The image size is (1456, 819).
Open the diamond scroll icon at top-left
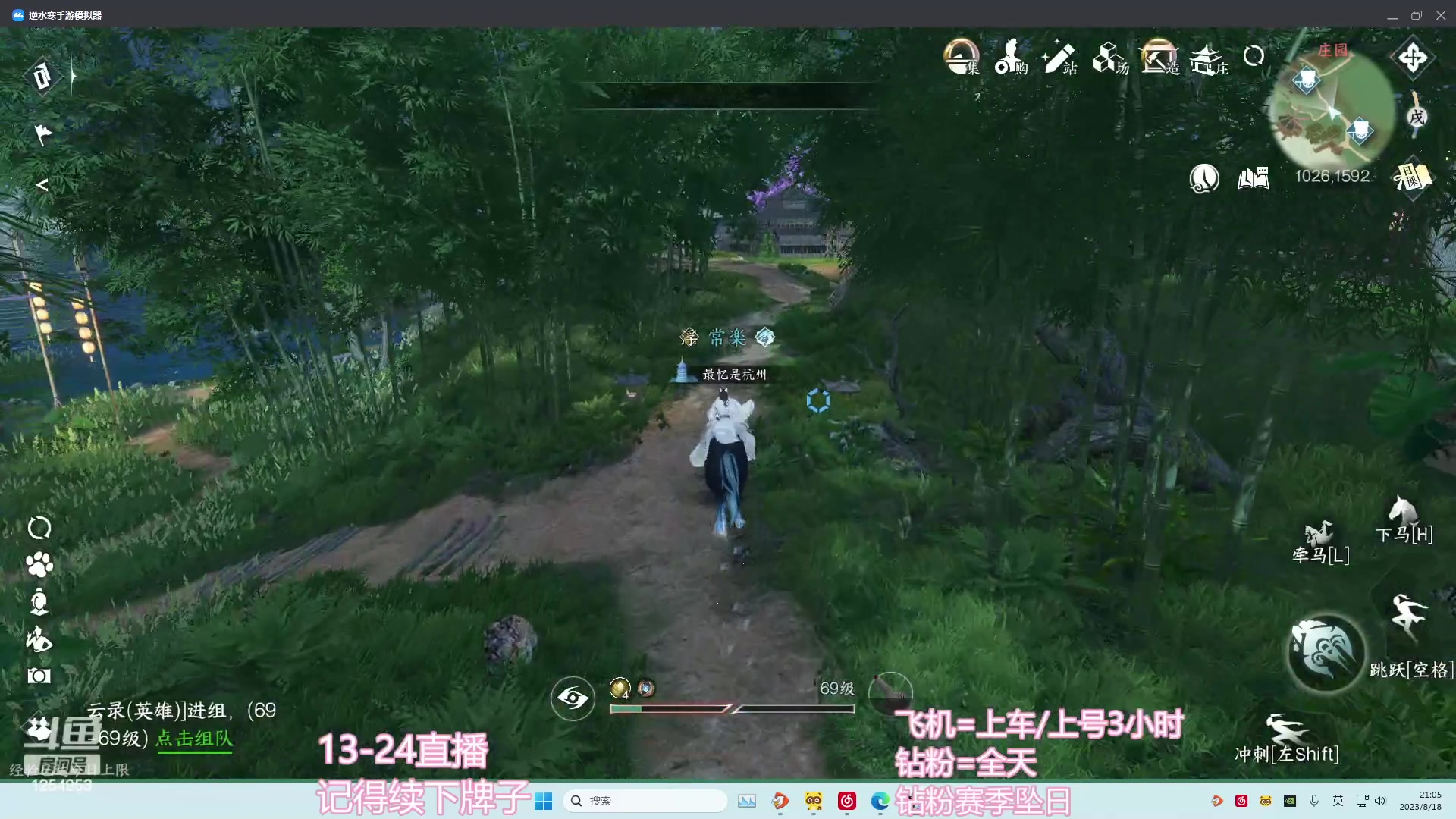pyautogui.click(x=42, y=76)
